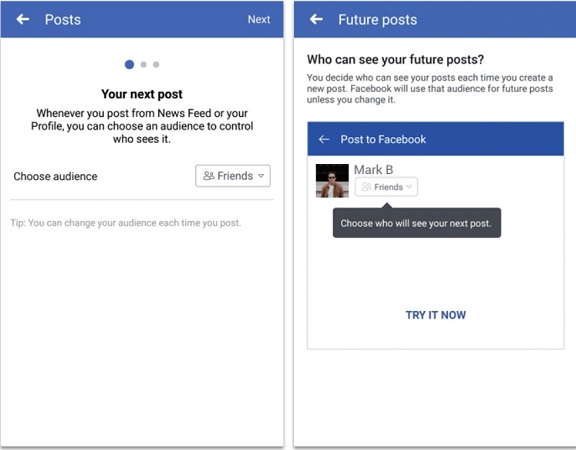Click the friends icon in Choose audience
The image size is (576, 450).
coord(209,176)
